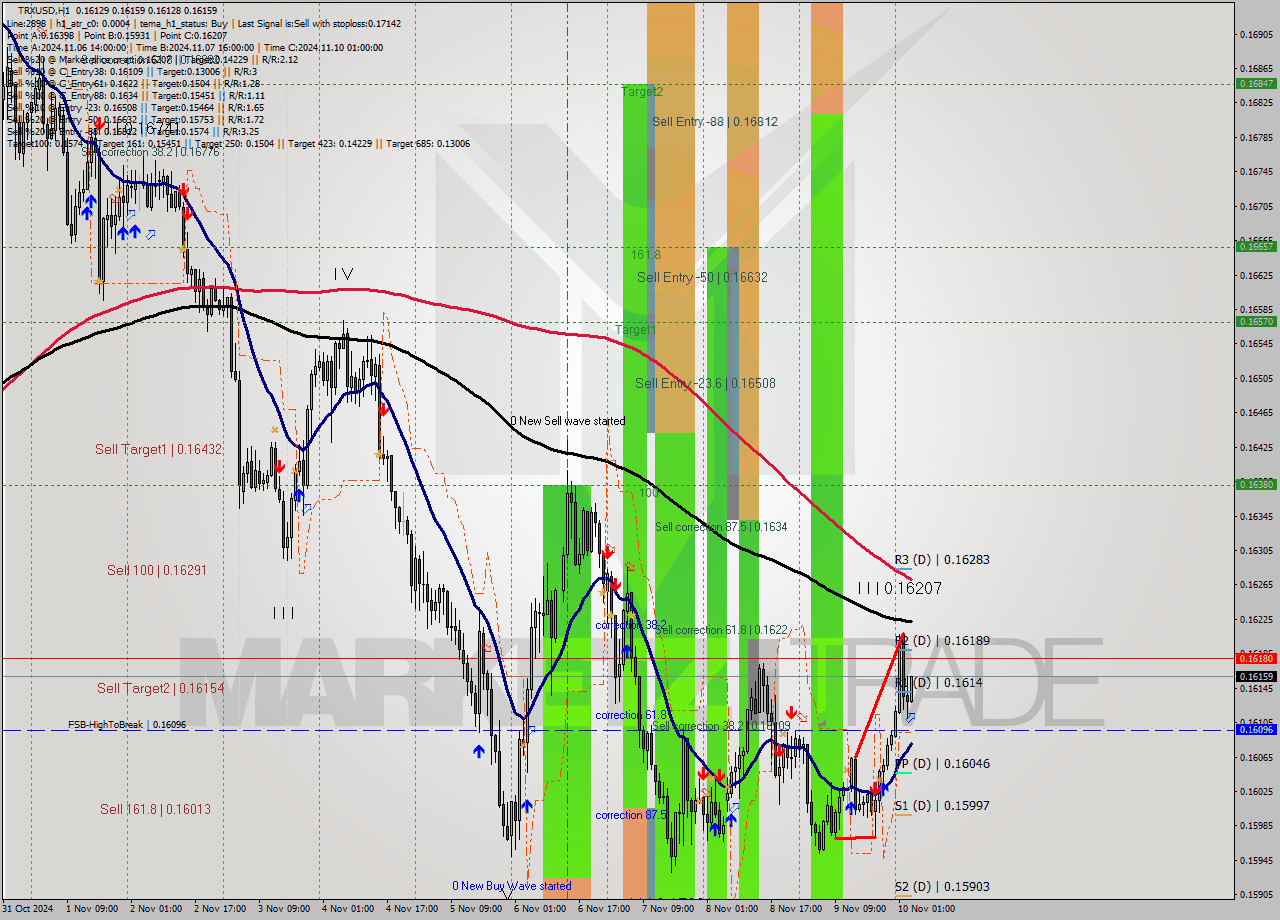This screenshot has width=1280, height=920.
Task: Select the 'I I I 0.16207' wave label
Action: [900, 589]
